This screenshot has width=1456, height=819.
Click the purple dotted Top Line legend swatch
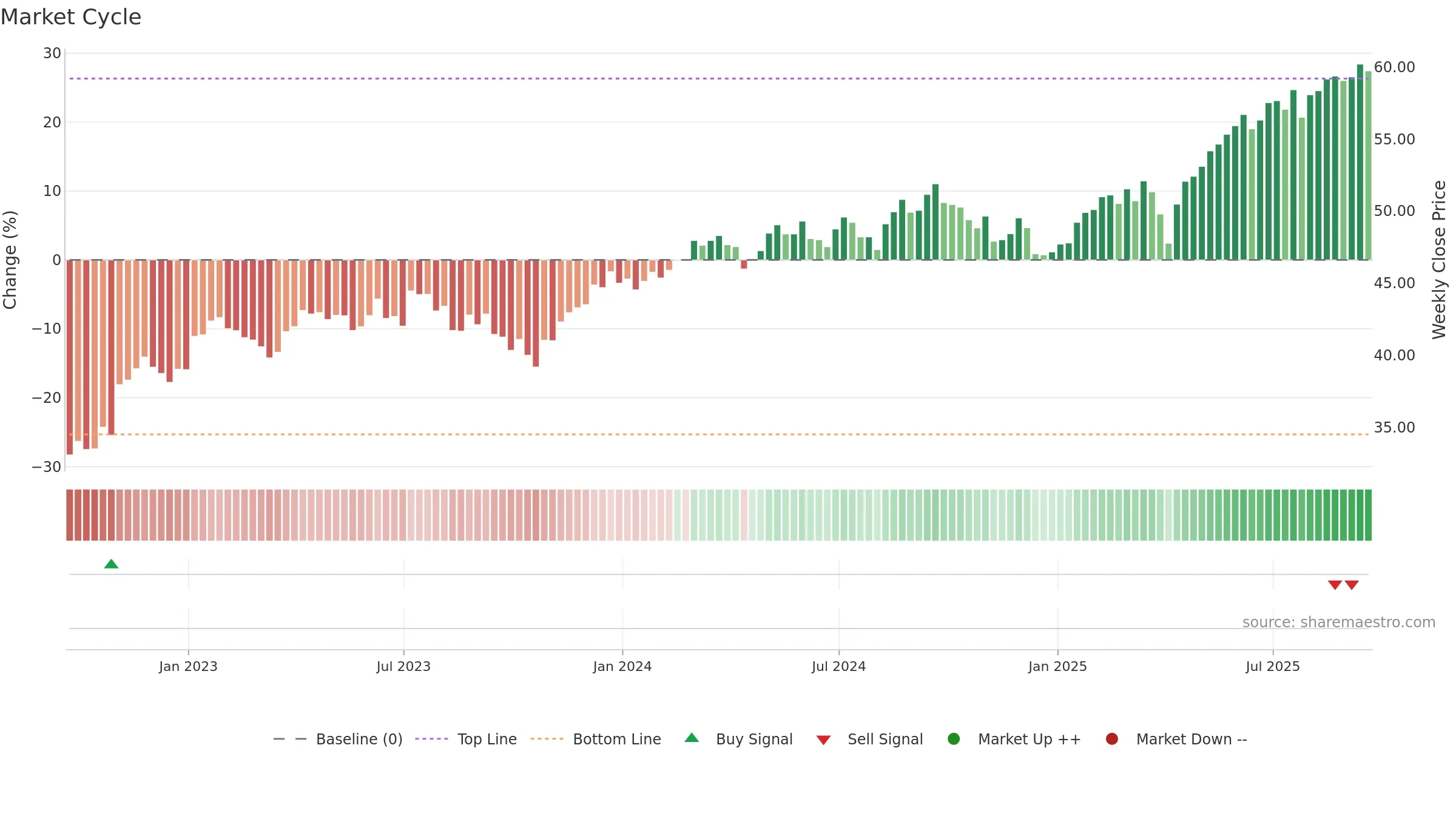(x=431, y=739)
